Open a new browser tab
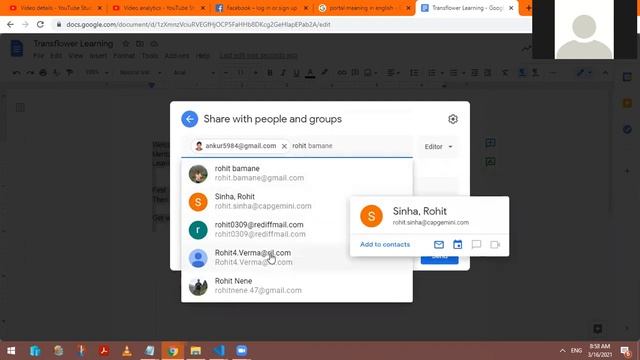Image resolution: width=640 pixels, height=360 pixels. pos(528,8)
